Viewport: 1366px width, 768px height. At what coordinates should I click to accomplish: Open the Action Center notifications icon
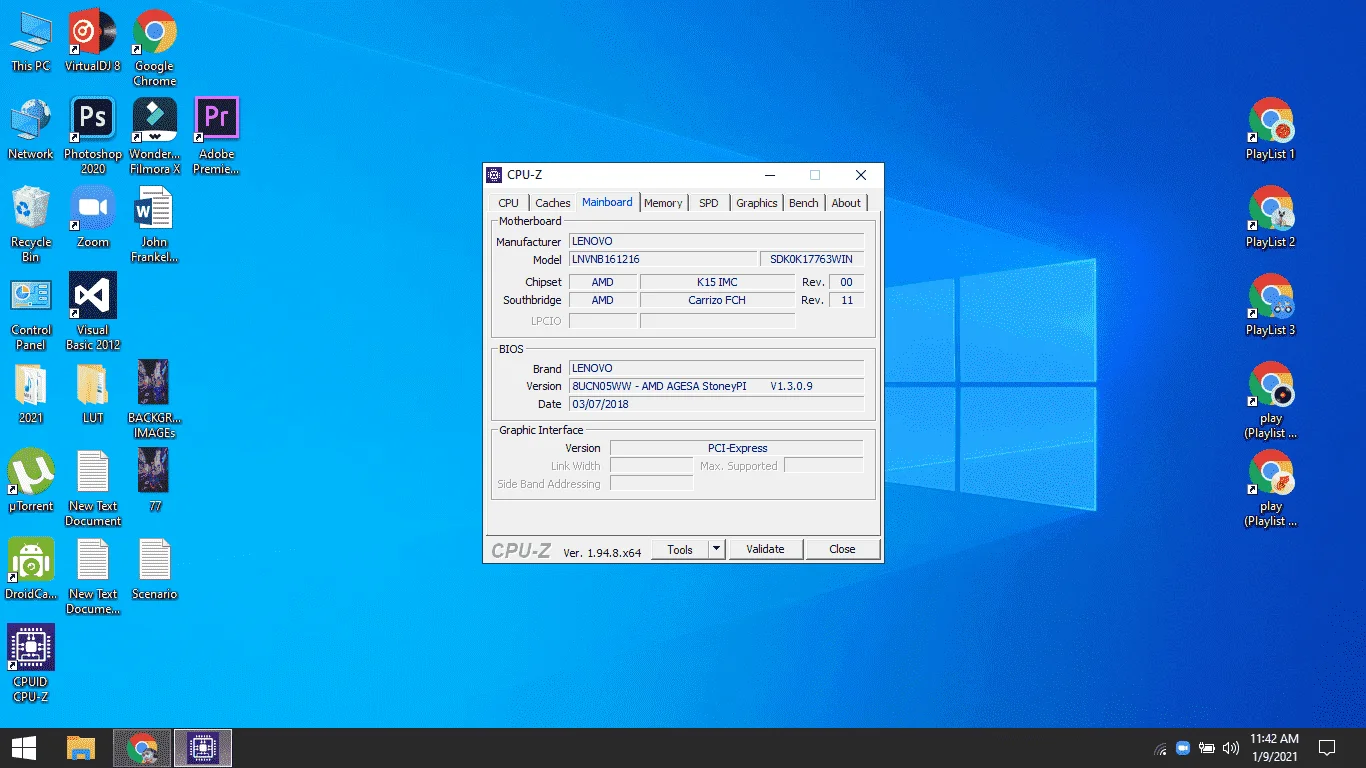1327,748
